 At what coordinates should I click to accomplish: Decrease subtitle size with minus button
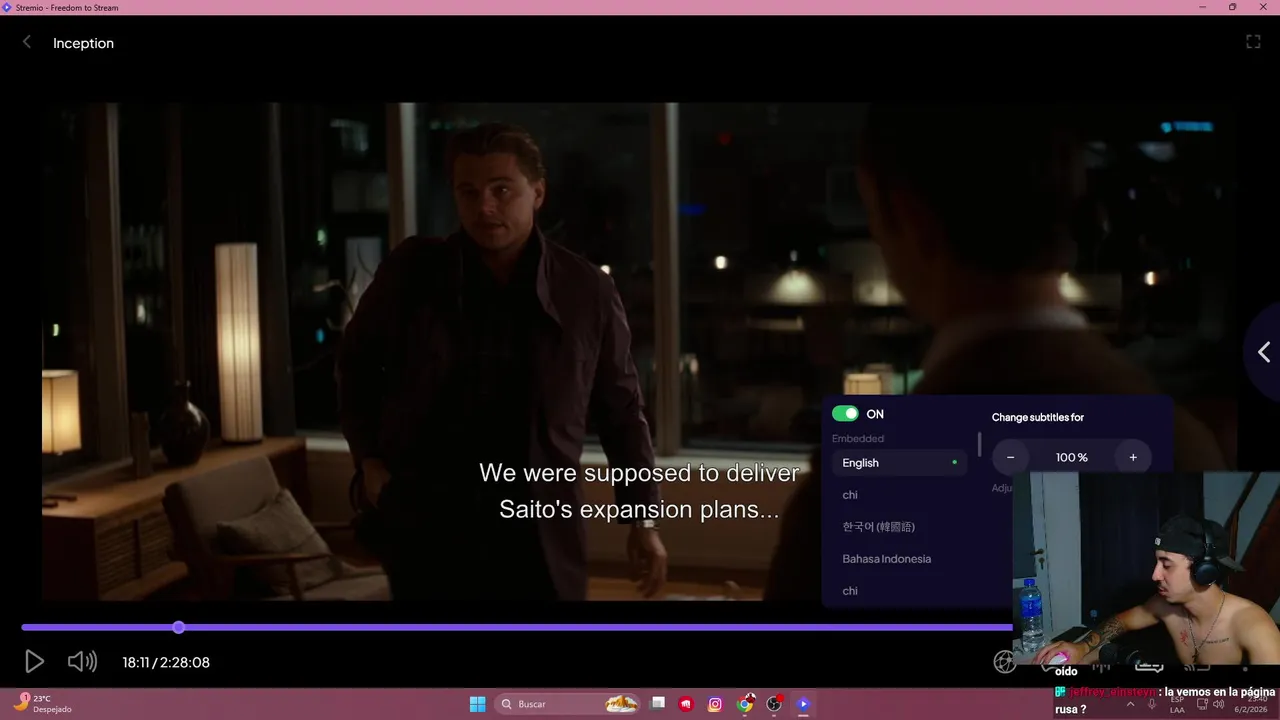(1010, 457)
